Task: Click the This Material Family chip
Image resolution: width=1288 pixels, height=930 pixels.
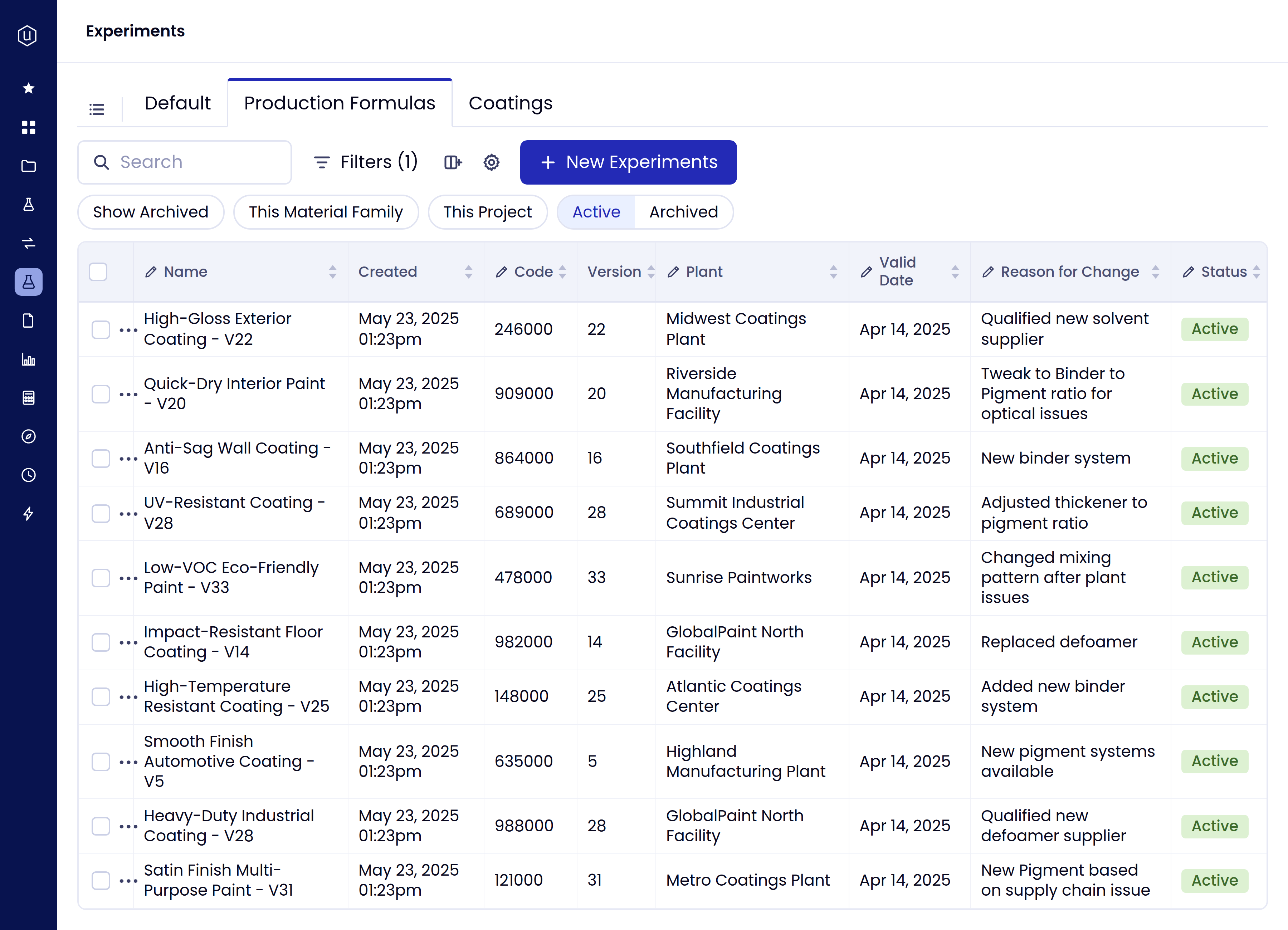Action: click(326, 212)
